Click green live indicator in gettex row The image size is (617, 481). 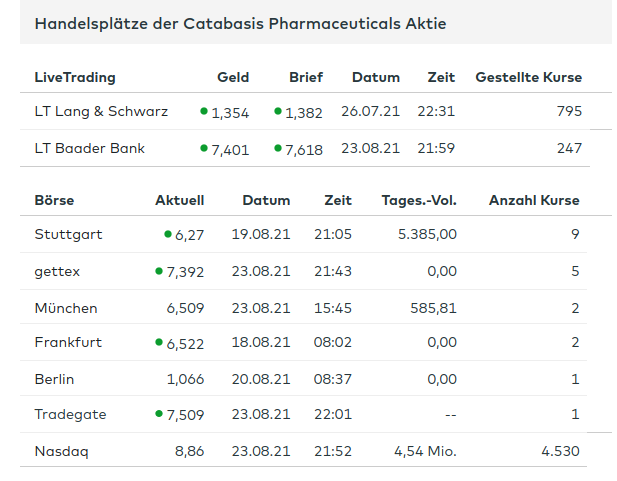pyautogui.click(x=158, y=271)
